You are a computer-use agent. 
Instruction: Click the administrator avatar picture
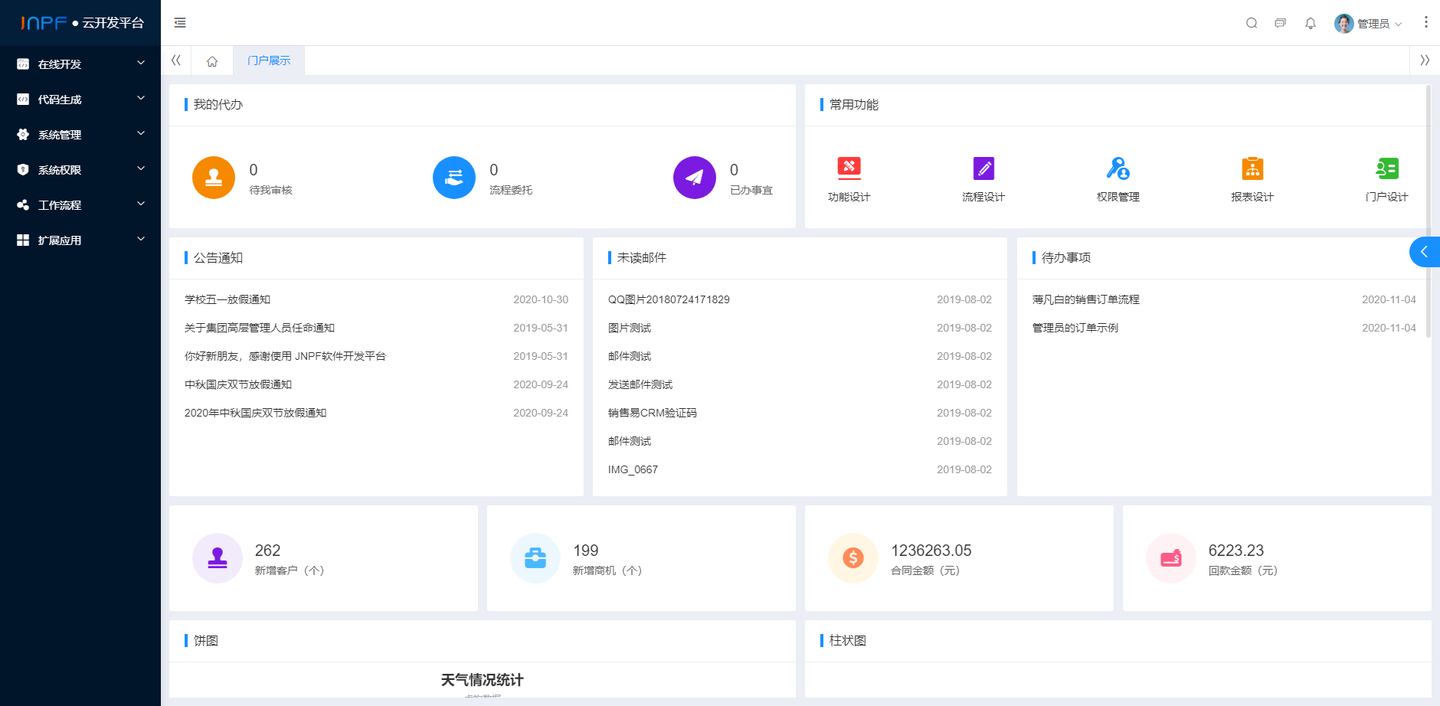coord(1344,23)
